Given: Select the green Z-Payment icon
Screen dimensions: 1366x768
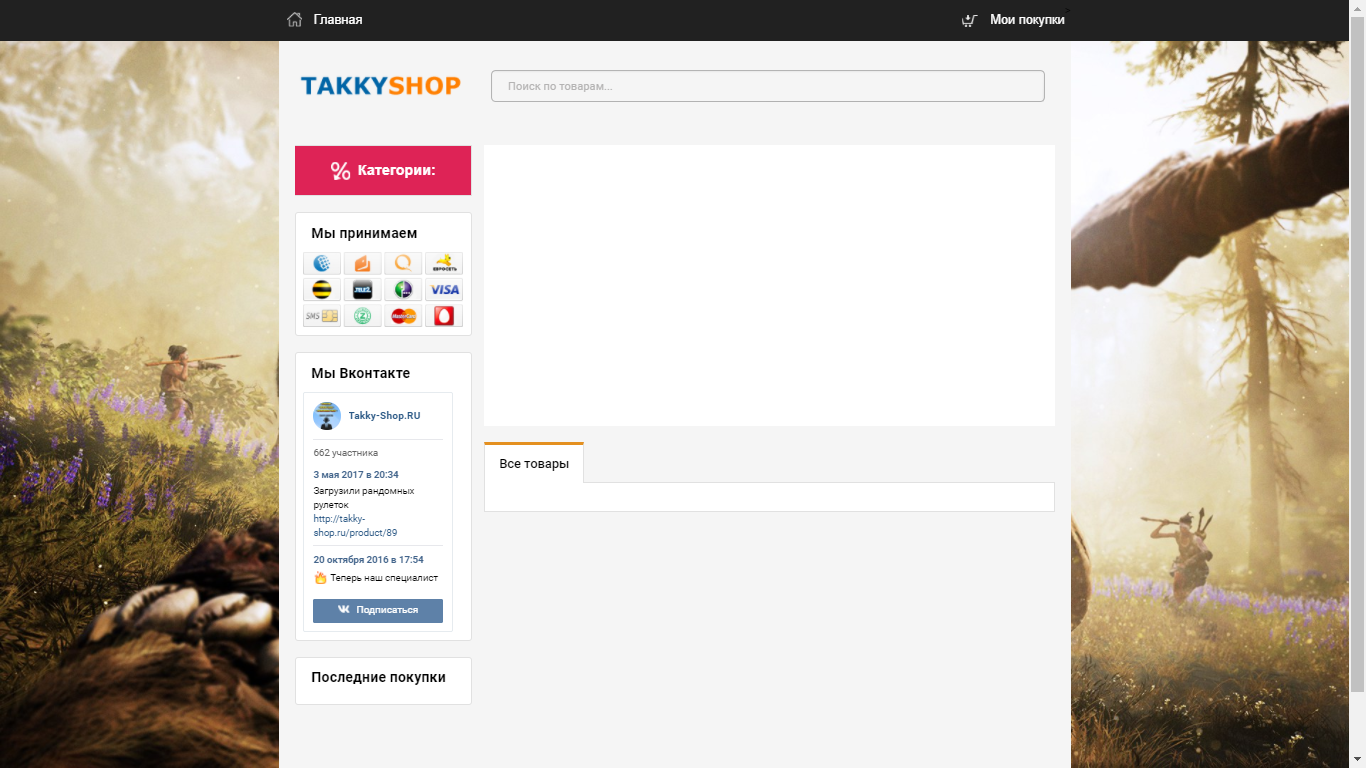Looking at the screenshot, I should tap(363, 316).
